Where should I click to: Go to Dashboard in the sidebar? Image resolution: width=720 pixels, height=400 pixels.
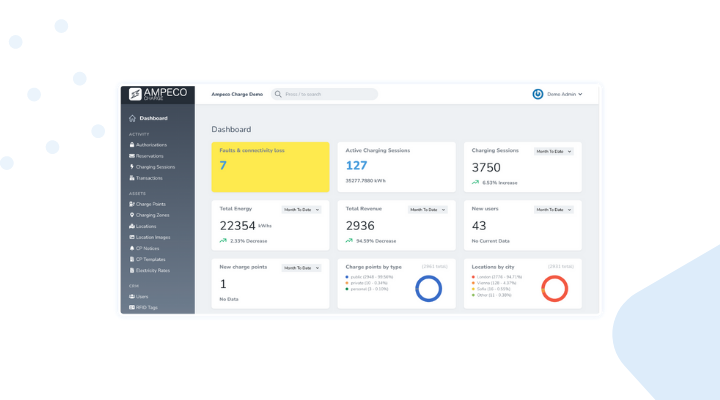click(153, 118)
